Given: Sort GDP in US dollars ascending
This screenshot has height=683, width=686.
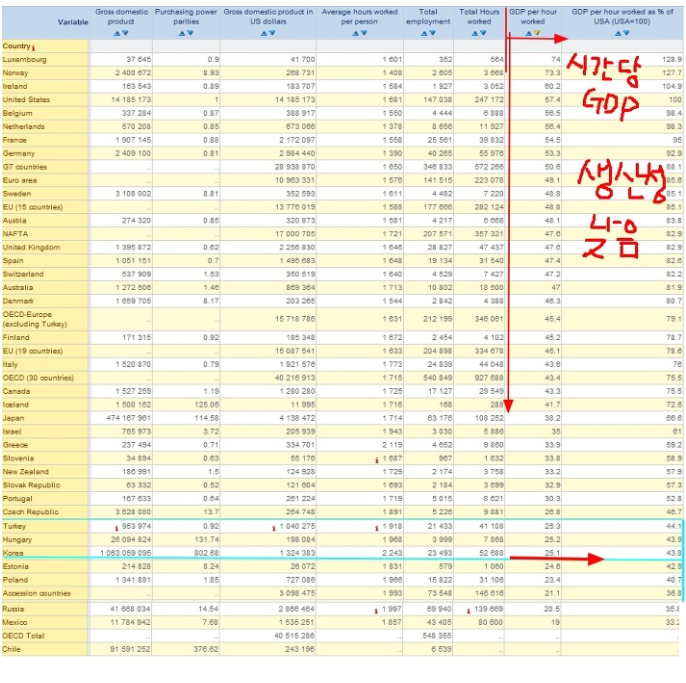Looking at the screenshot, I should 264,33.
